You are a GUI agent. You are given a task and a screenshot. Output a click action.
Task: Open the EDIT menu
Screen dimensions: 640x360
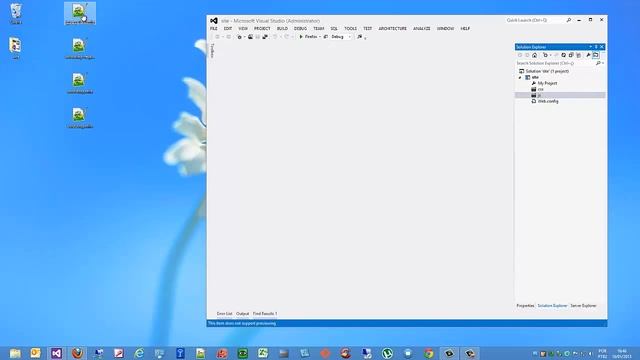tap(228, 29)
